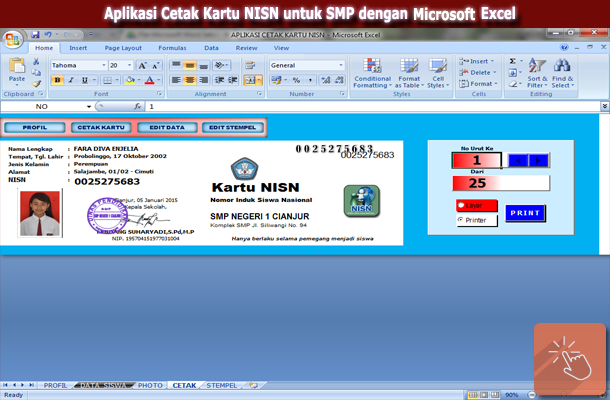Open Find & Select menu
This screenshot has width=610, height=400.
coord(563,73)
